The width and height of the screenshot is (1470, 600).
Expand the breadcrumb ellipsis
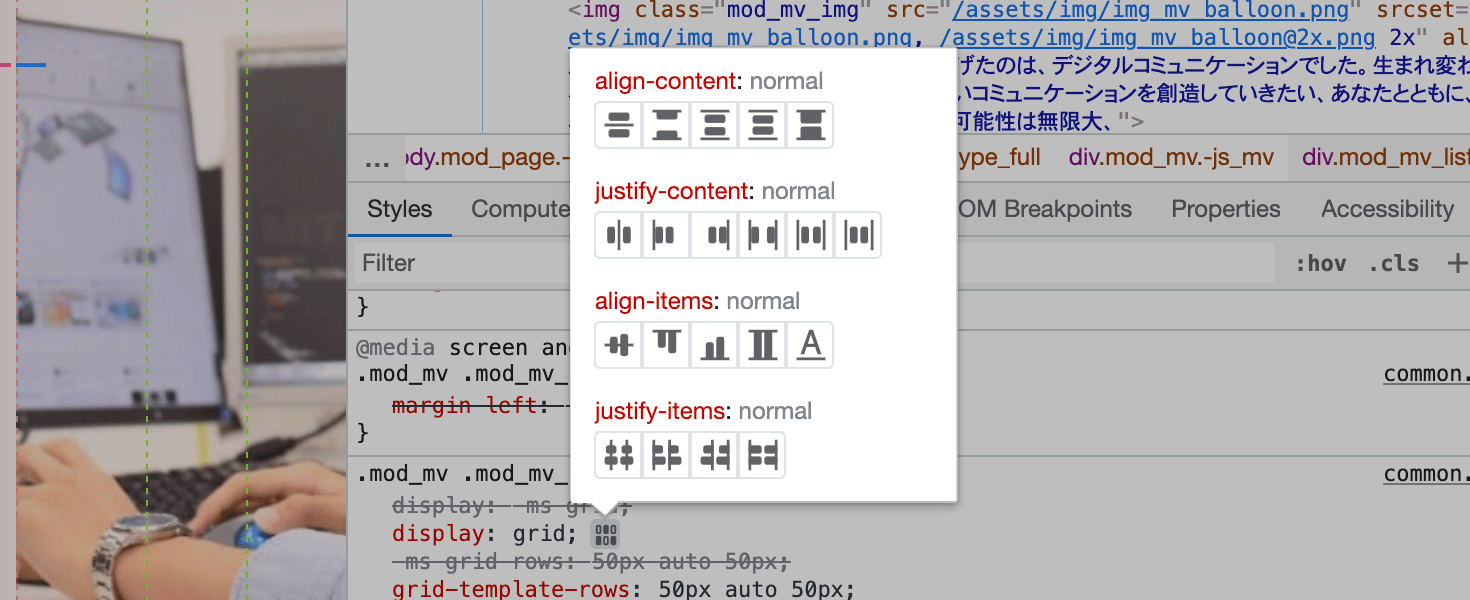pos(377,160)
